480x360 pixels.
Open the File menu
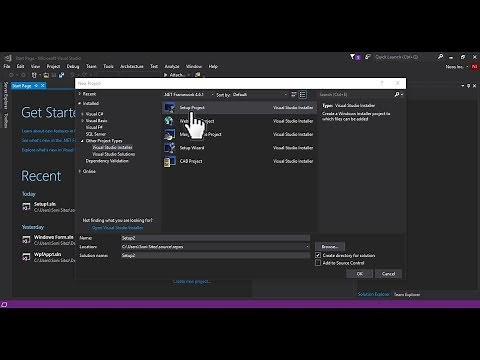click(7, 66)
